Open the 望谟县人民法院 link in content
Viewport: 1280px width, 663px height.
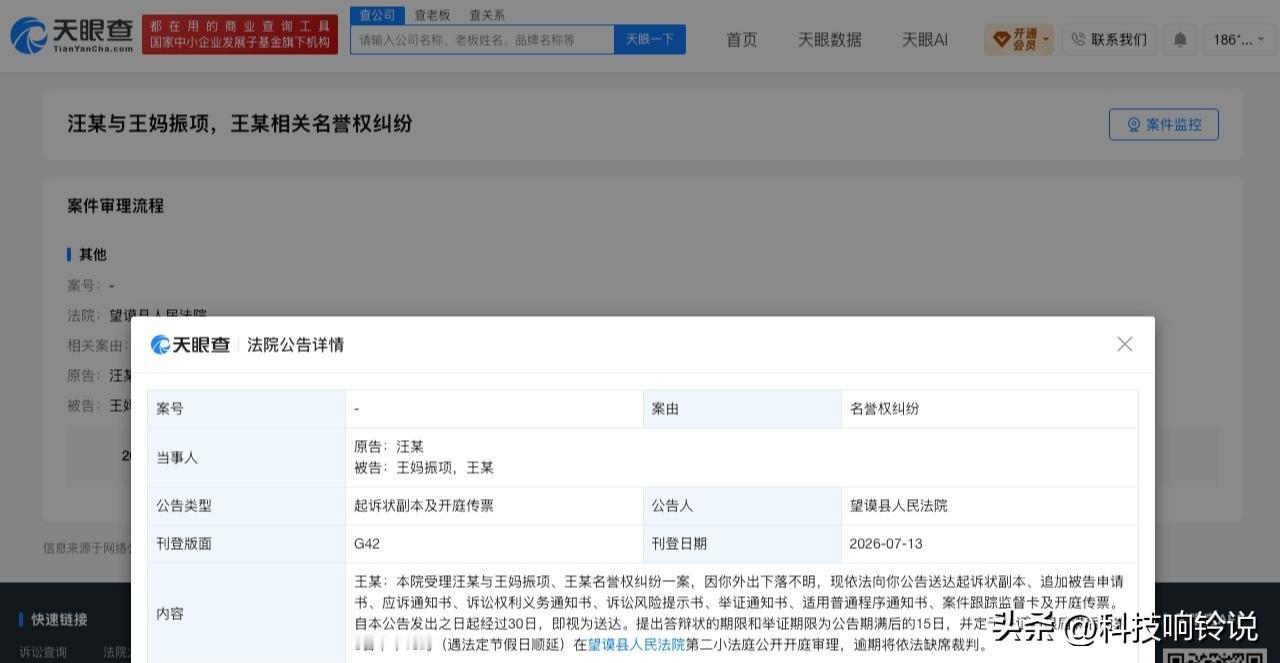click(636, 645)
